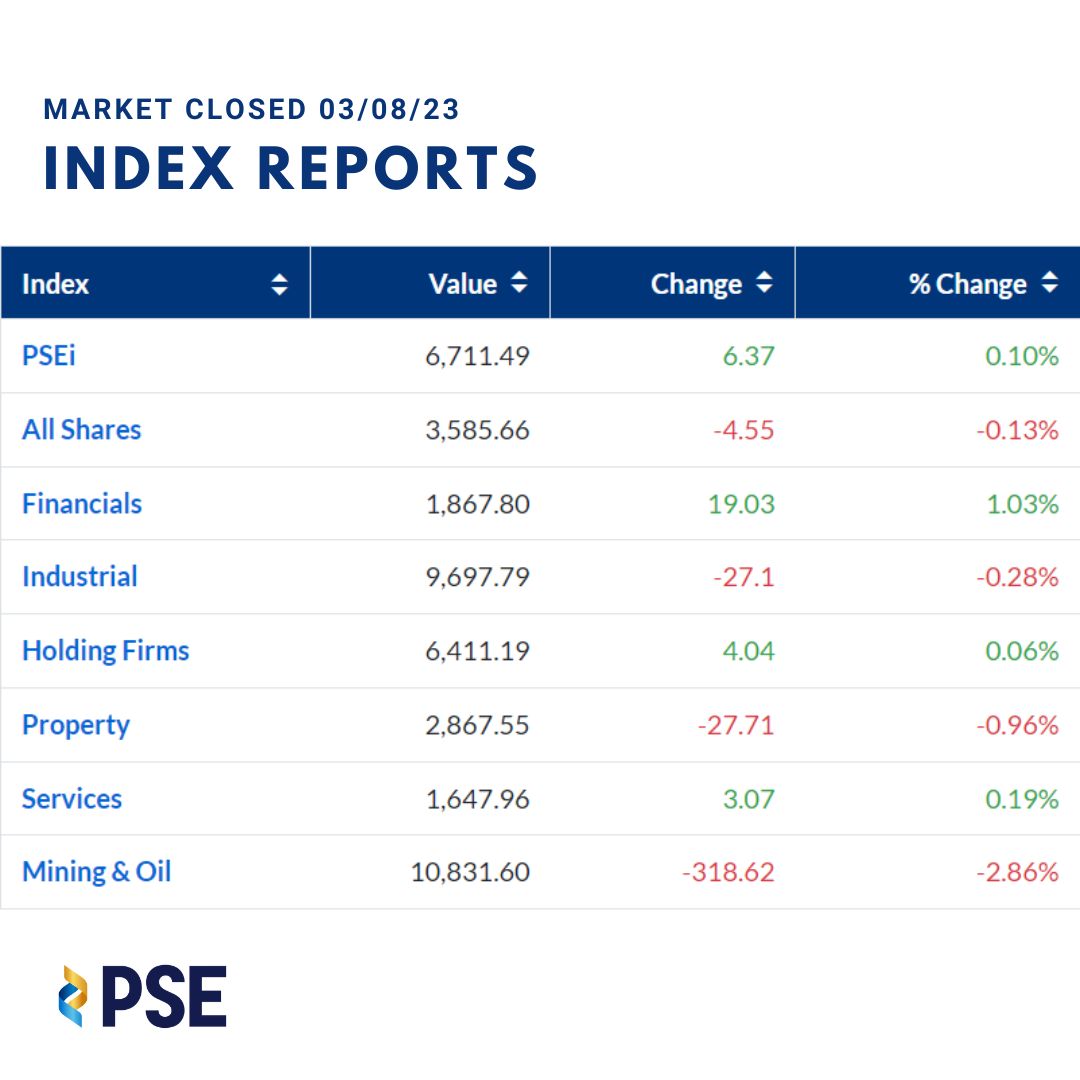Click the Change column header label
Viewport: 1080px width, 1080px height.
coord(696,284)
